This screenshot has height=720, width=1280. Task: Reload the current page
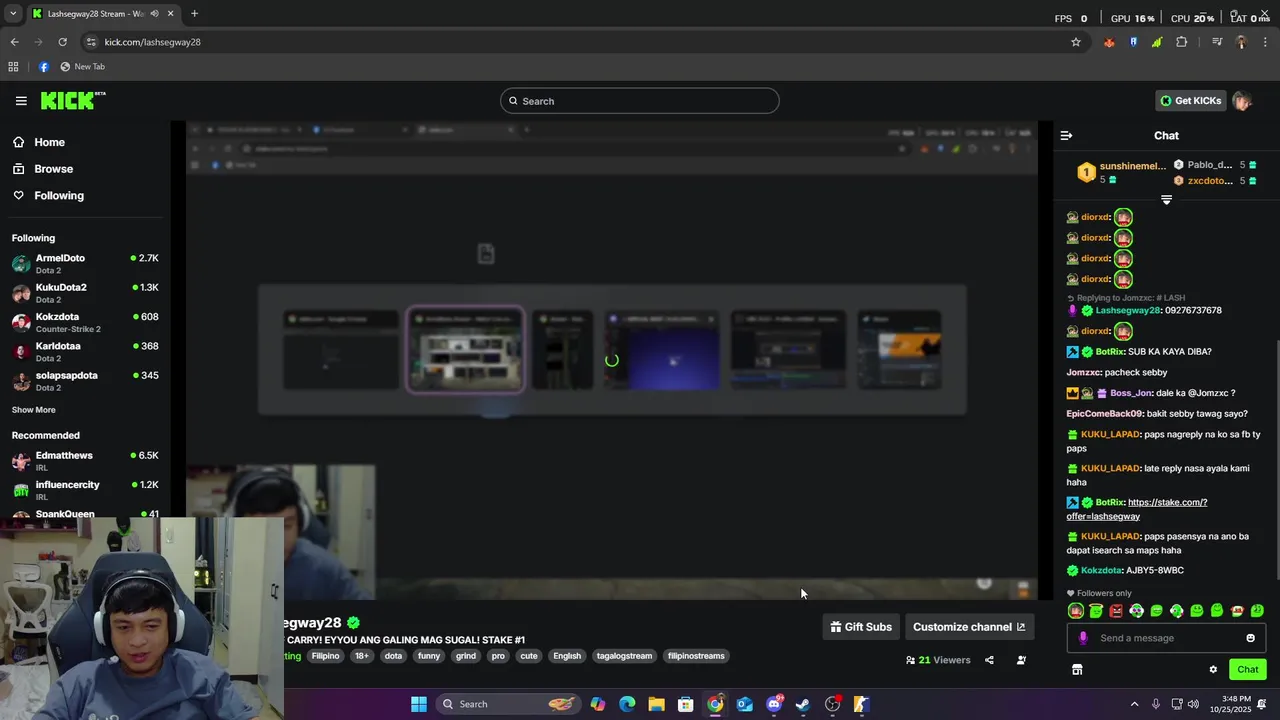(62, 42)
